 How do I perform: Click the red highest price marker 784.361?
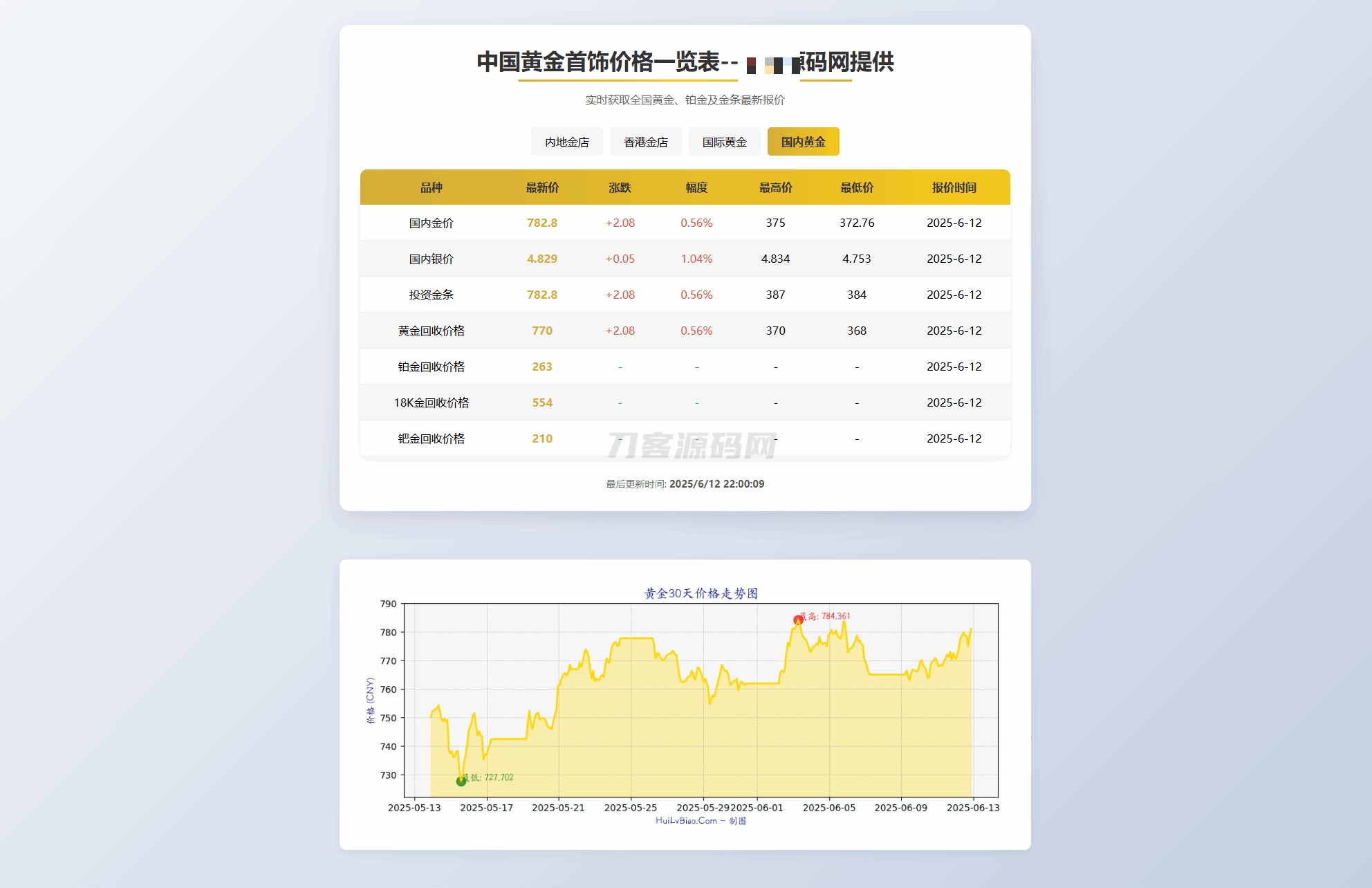[x=798, y=620]
